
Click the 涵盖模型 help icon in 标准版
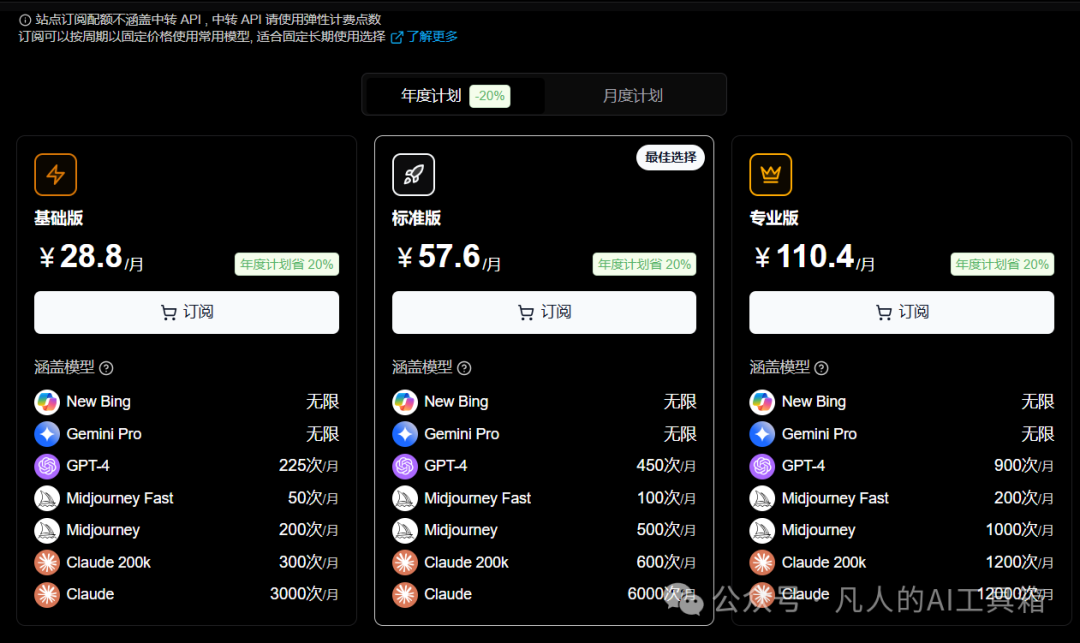[x=464, y=368]
